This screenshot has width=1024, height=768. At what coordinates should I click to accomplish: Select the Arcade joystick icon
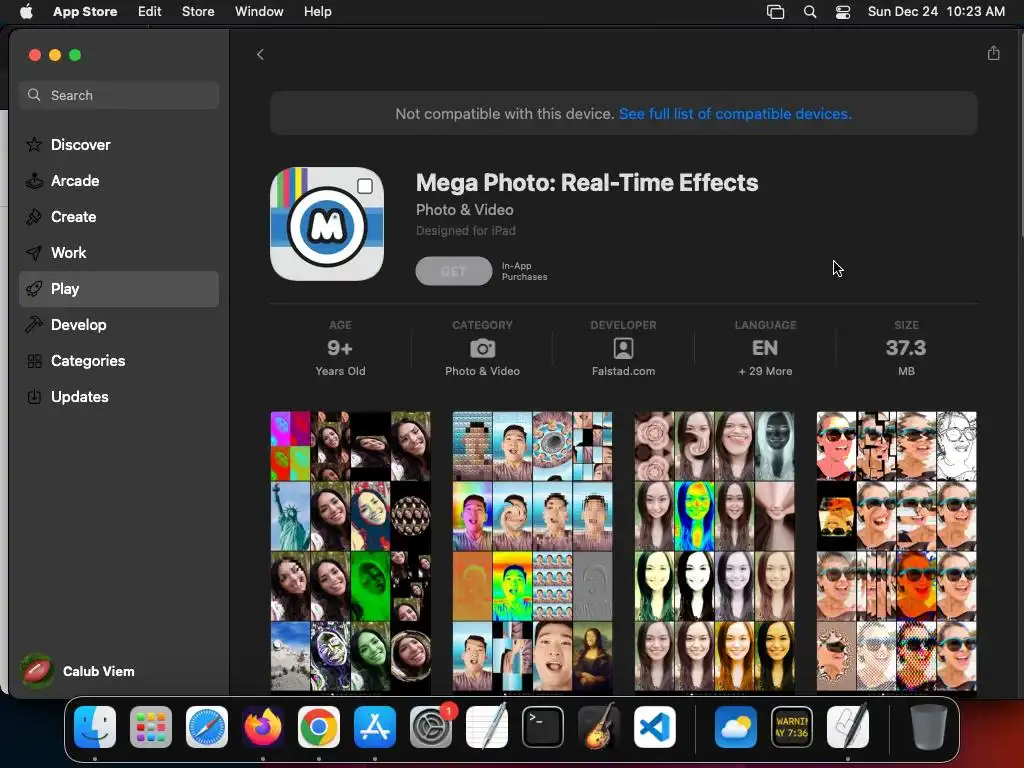[x=34, y=181]
